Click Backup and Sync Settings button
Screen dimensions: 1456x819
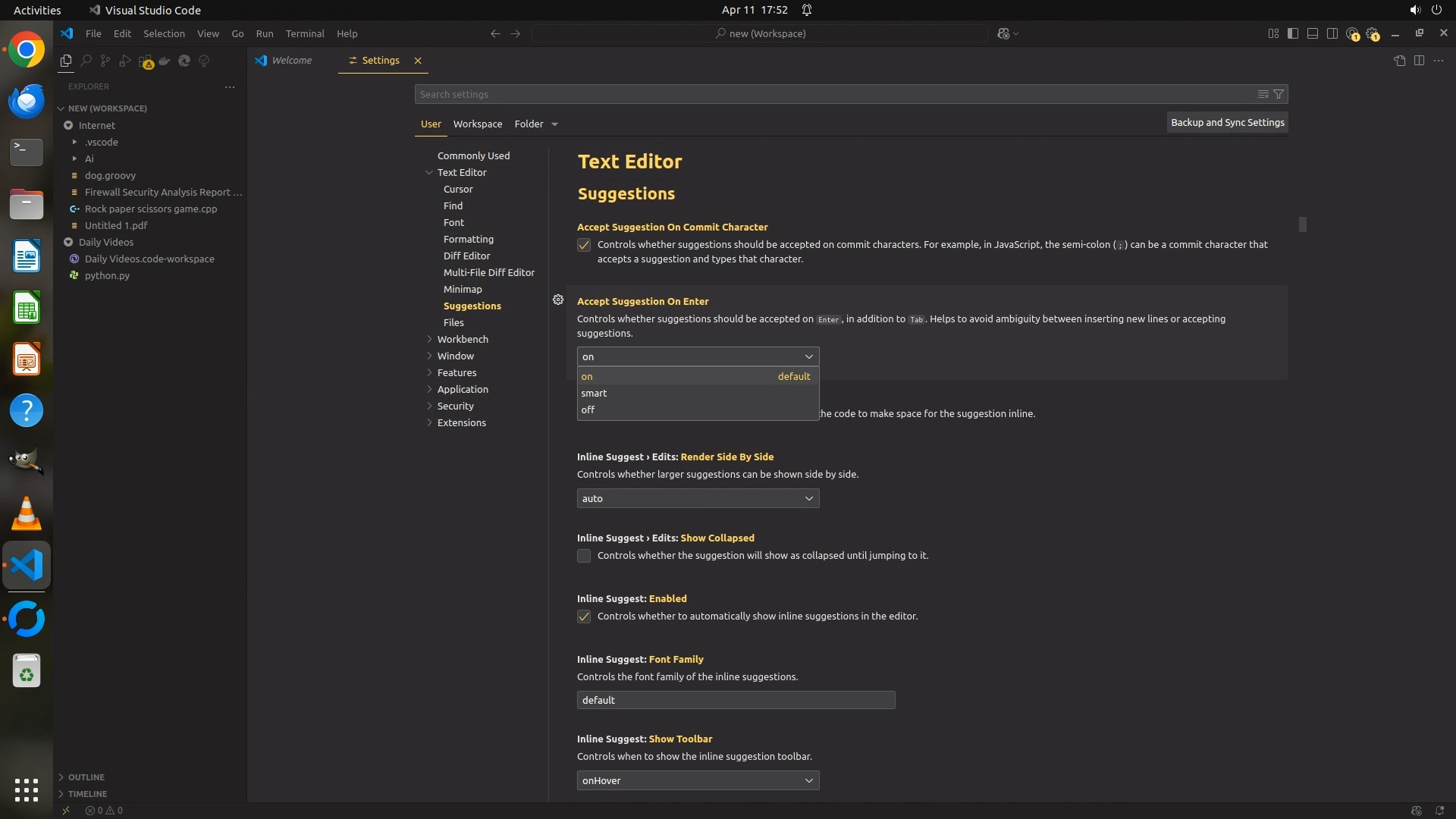tap(1227, 122)
